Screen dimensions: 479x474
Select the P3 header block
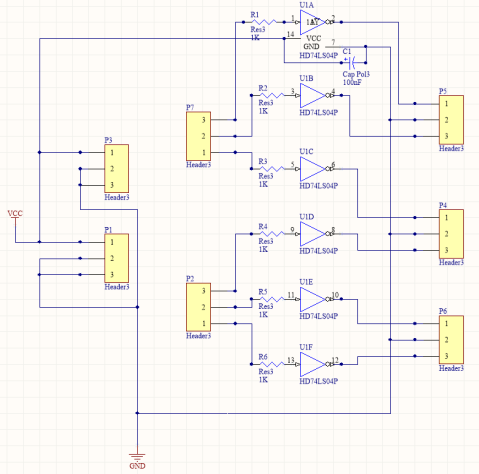[117, 169]
